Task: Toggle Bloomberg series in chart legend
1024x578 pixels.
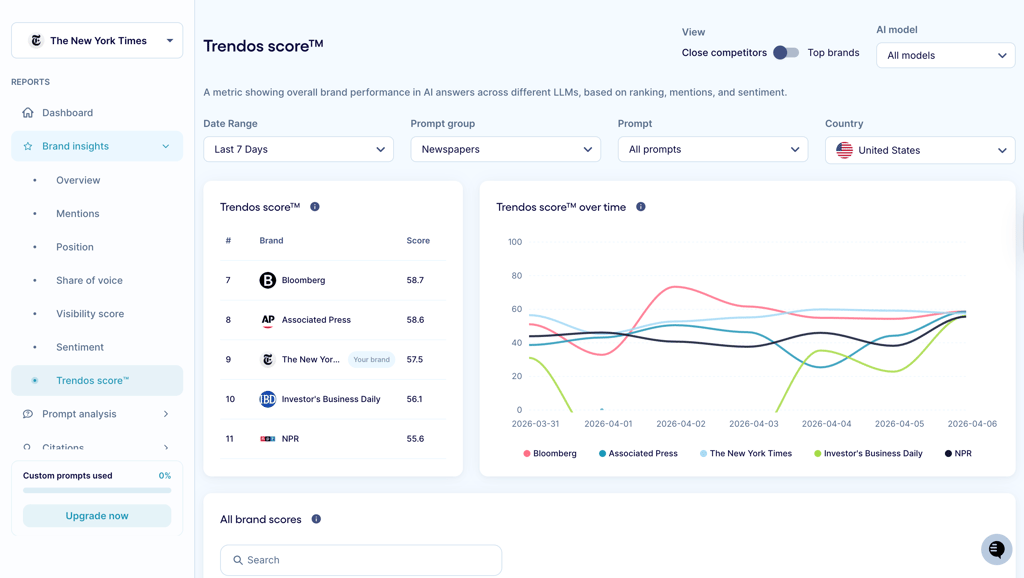Action: [x=550, y=453]
